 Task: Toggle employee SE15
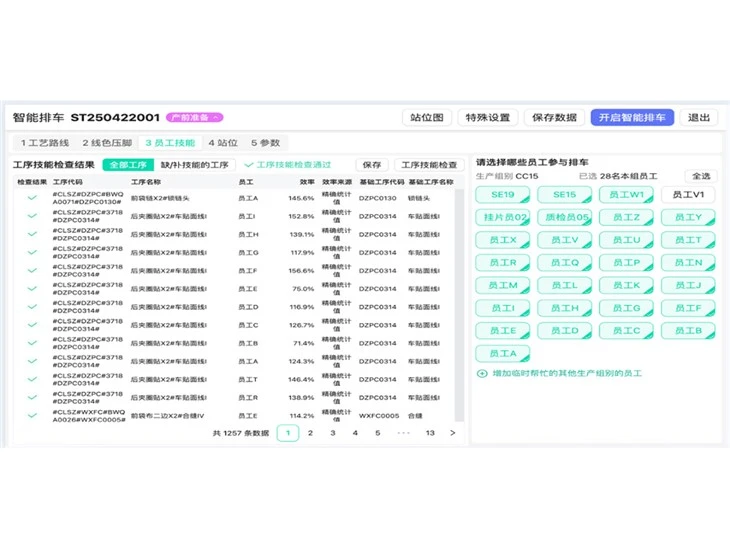(x=564, y=195)
